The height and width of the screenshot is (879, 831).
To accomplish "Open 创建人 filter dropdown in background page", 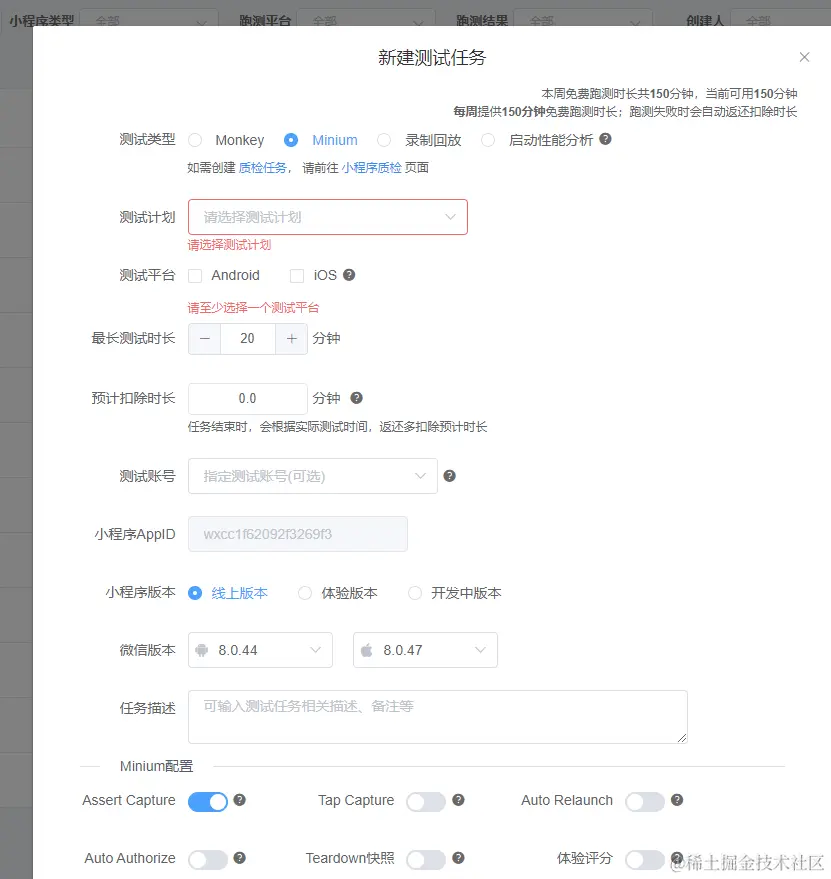I will coord(781,18).
